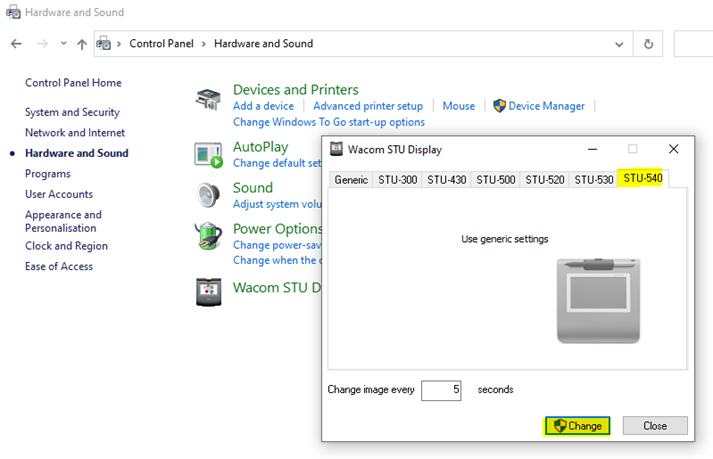Click the Wacom STU Display tablet icon
The image size is (713, 459).
[209, 292]
